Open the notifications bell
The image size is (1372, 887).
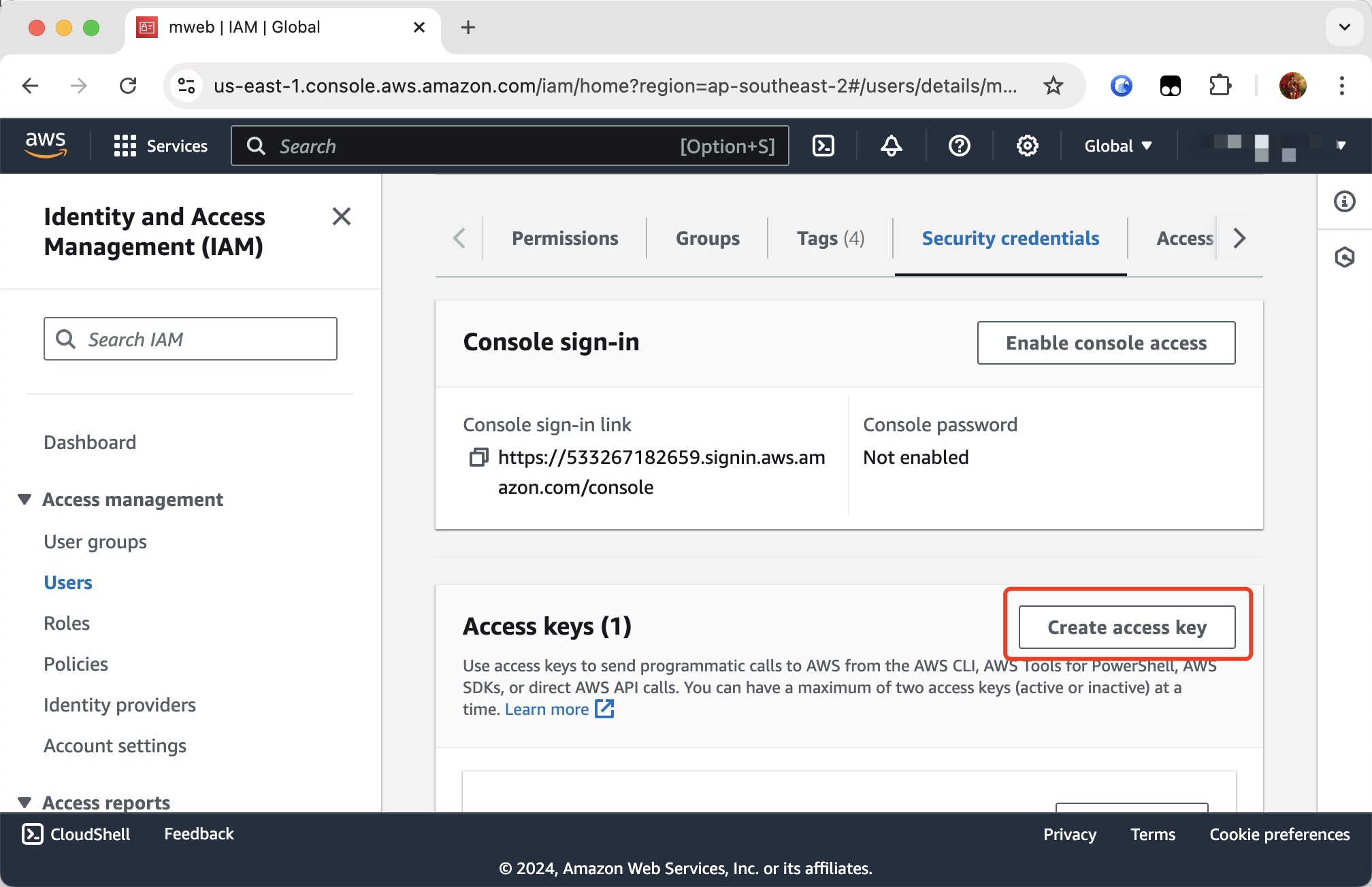892,146
